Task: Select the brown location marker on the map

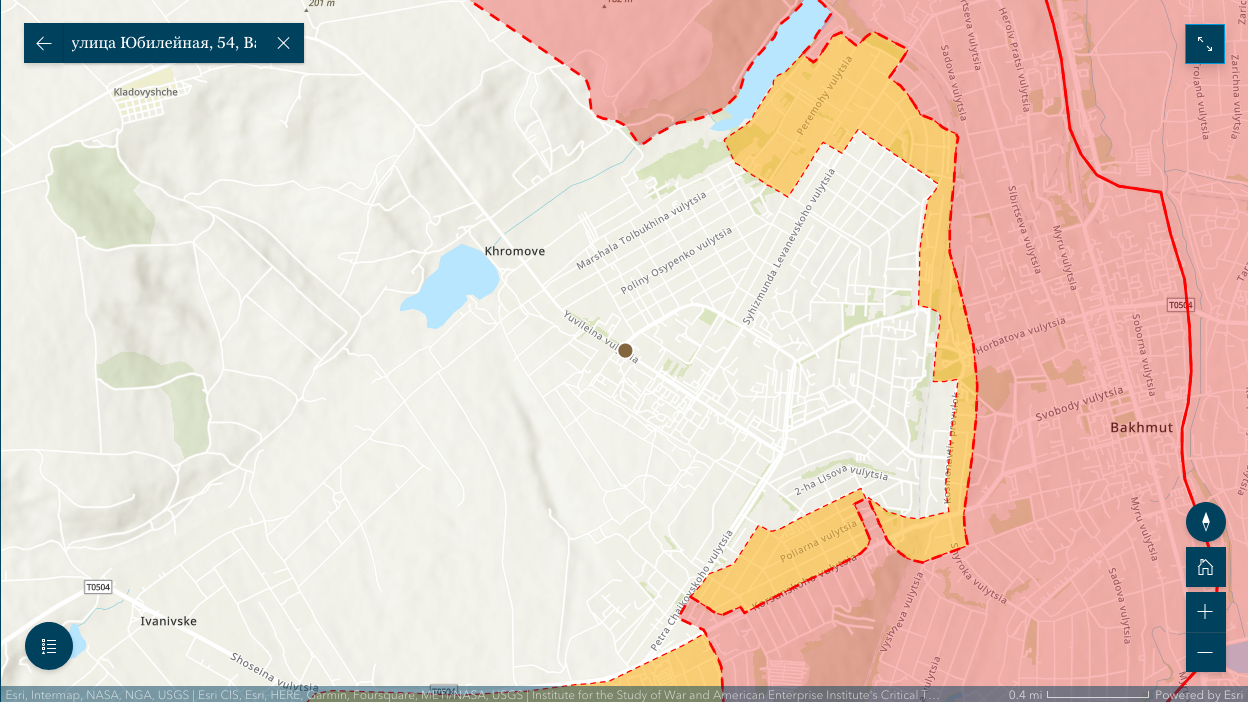Action: tap(626, 350)
